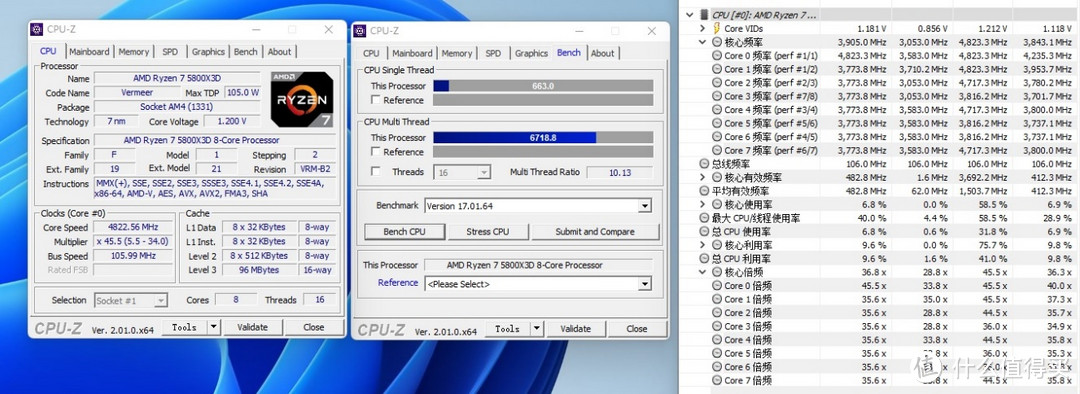Click the single thread score bar showing 663.0
The width and height of the screenshot is (1080, 394).
click(543, 86)
